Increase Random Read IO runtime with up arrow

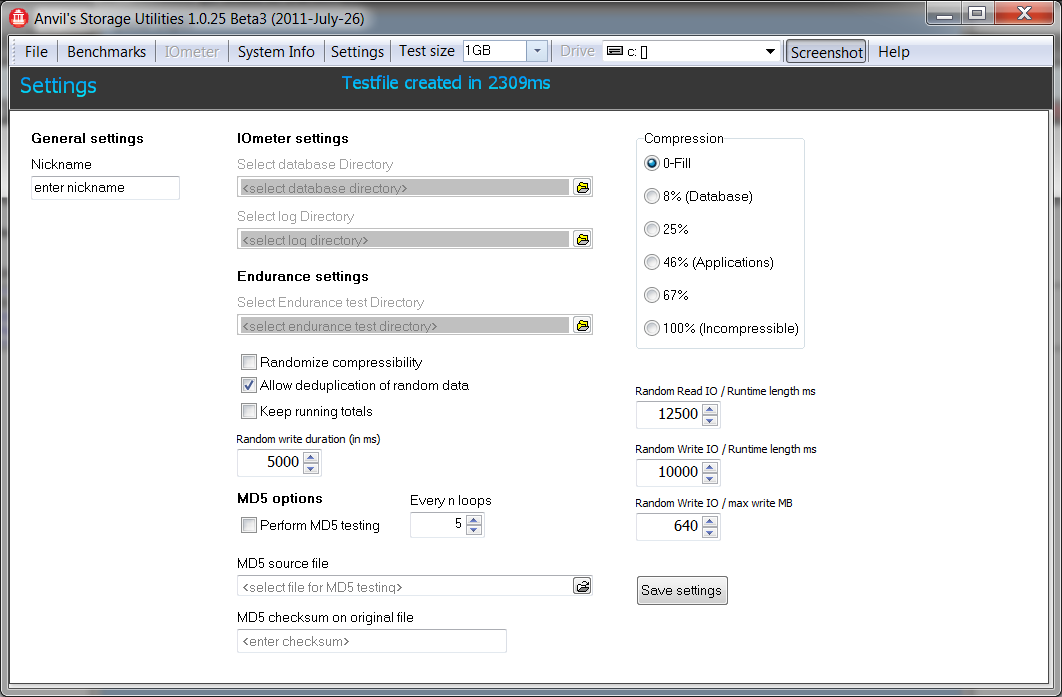pos(709,409)
